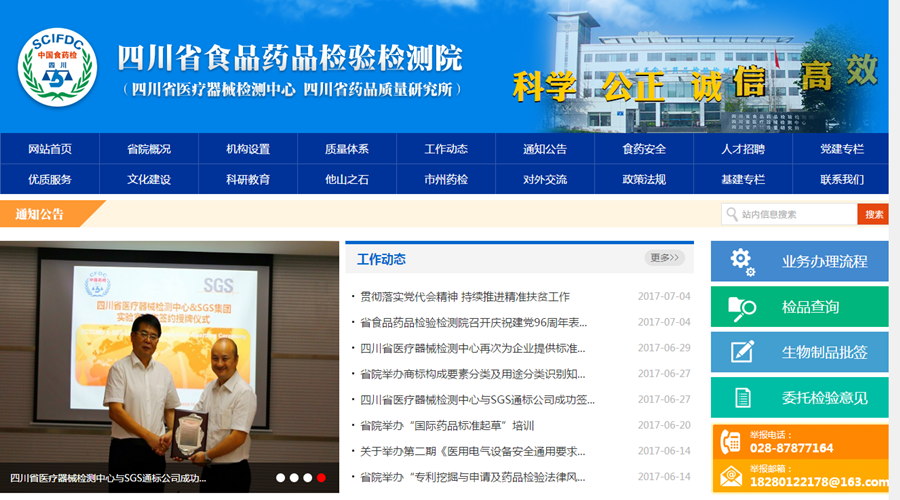Click the edit icon for 生物制品批签
The image size is (900, 500).
(x=741, y=352)
